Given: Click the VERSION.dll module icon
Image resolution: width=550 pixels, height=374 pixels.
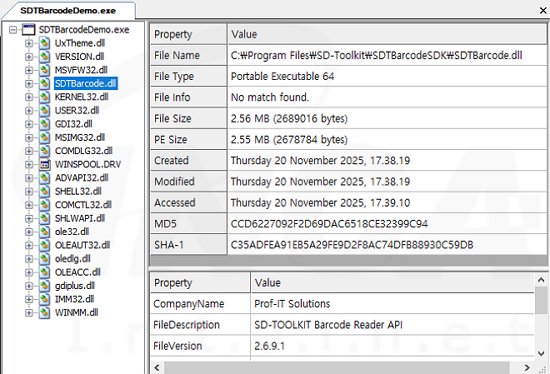Looking at the screenshot, I should (x=44, y=56).
